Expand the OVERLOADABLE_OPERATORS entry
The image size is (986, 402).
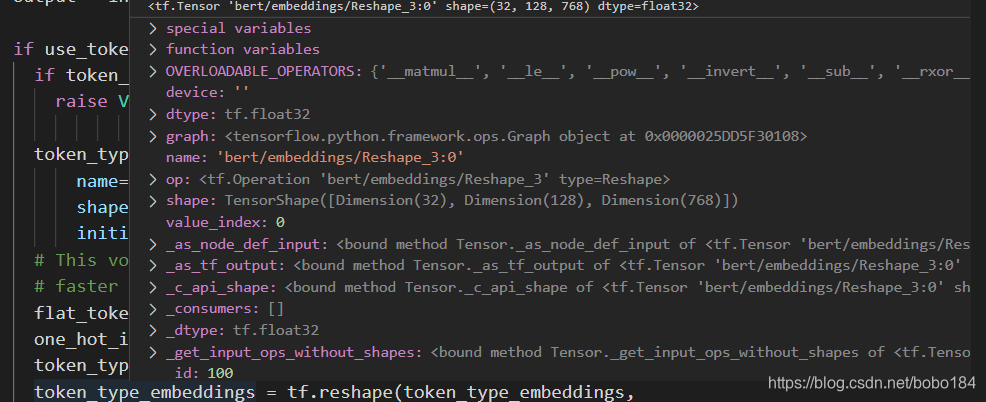[x=152, y=71]
